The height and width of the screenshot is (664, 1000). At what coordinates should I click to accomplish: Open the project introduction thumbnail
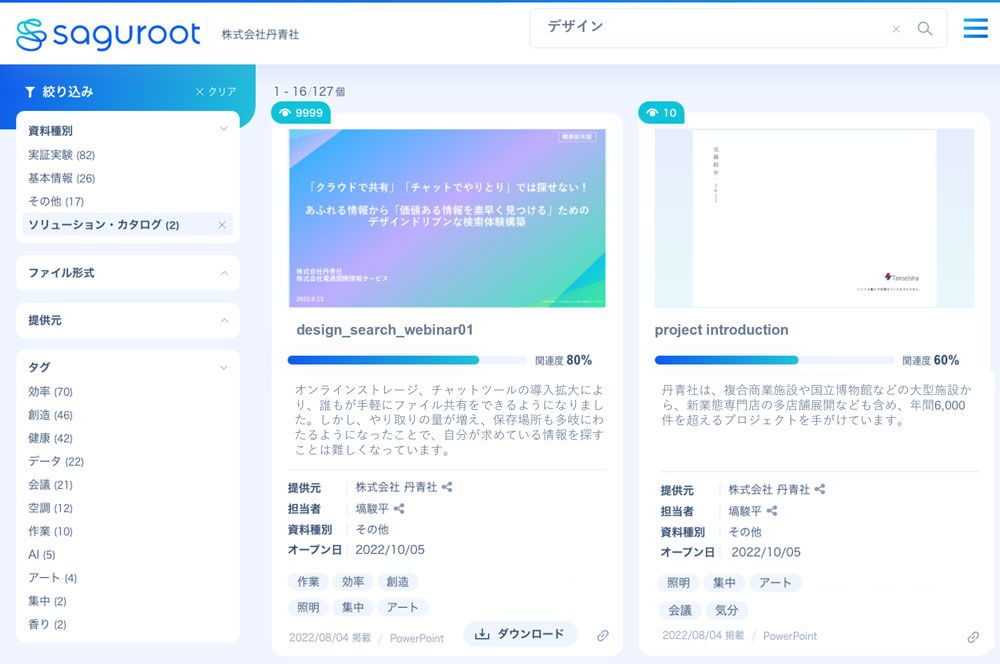pyautogui.click(x=814, y=218)
